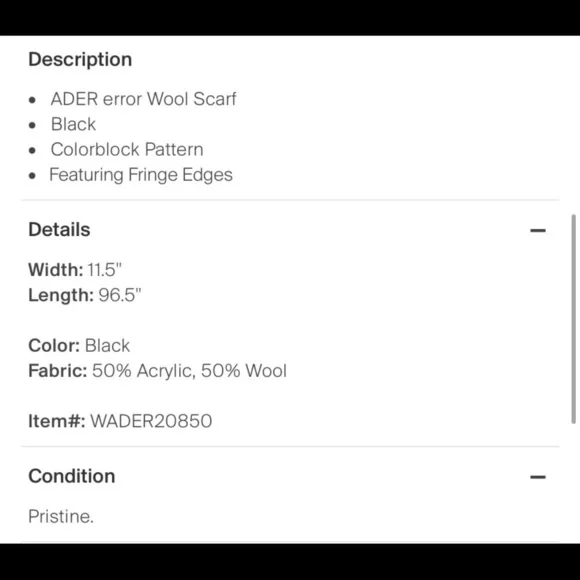
Task: Click the Color: Black detail line
Action: pos(79,345)
